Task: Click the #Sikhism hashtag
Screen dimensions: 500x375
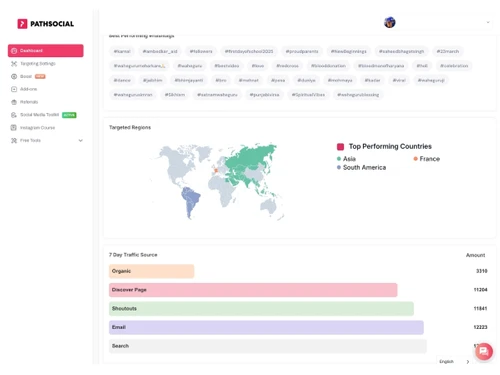Action: pos(175,95)
